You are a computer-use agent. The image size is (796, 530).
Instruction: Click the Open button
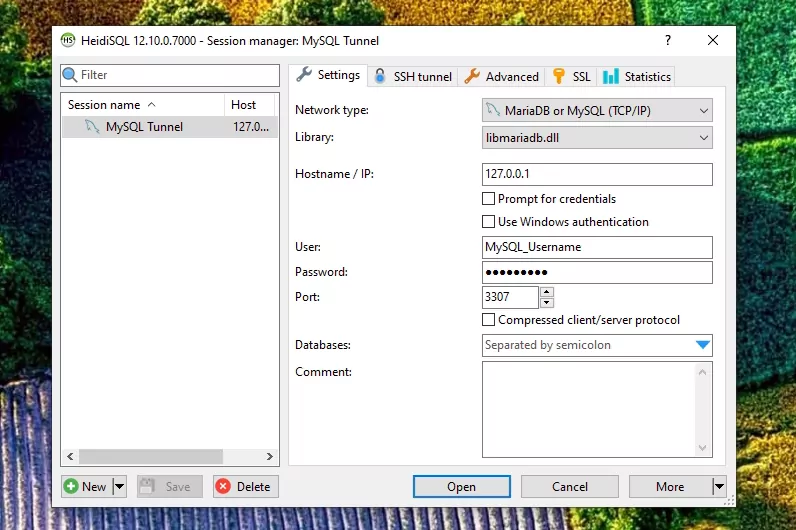pos(461,486)
